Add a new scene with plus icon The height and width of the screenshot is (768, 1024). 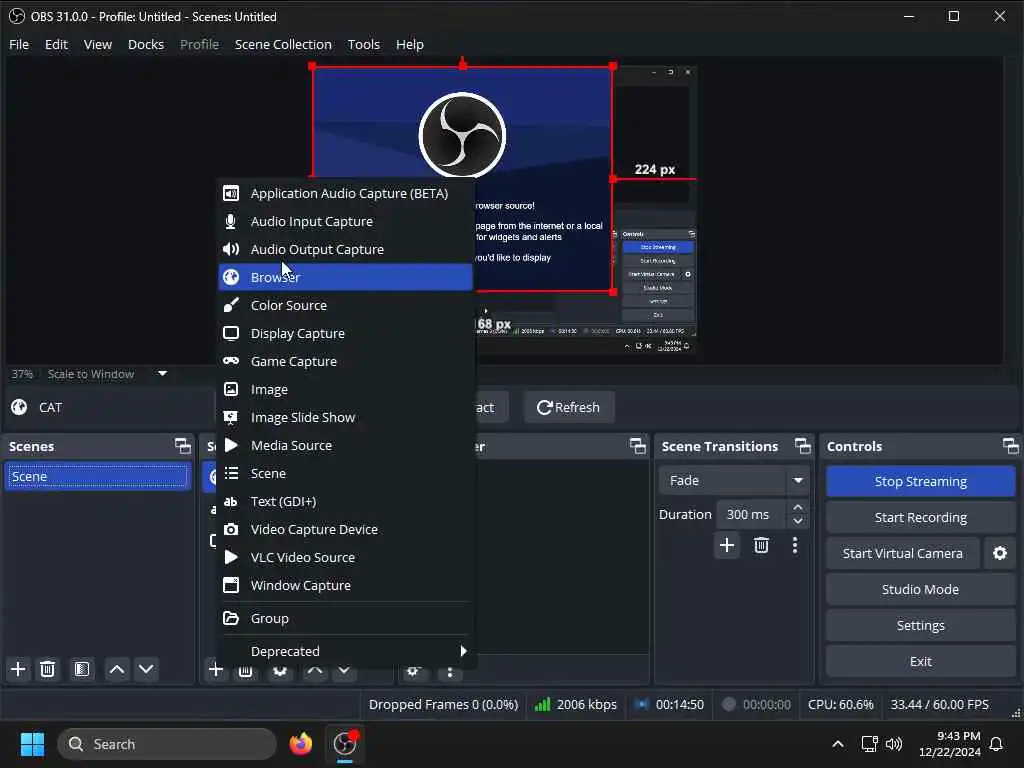(18, 669)
